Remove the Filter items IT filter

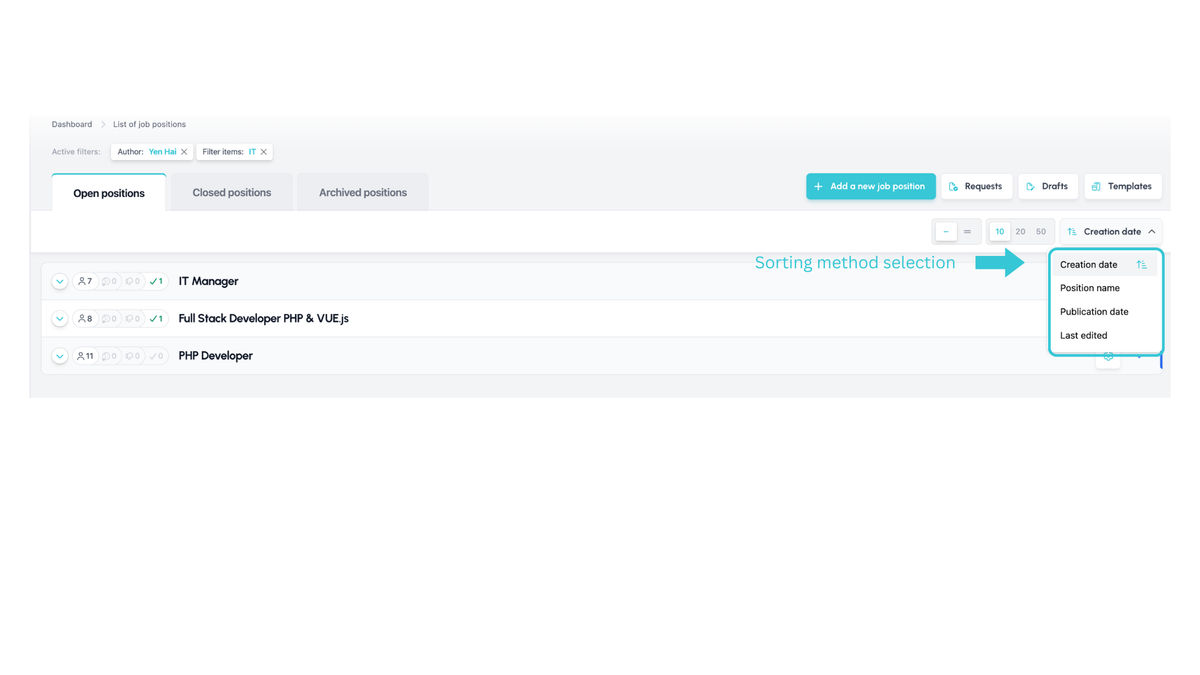point(264,152)
